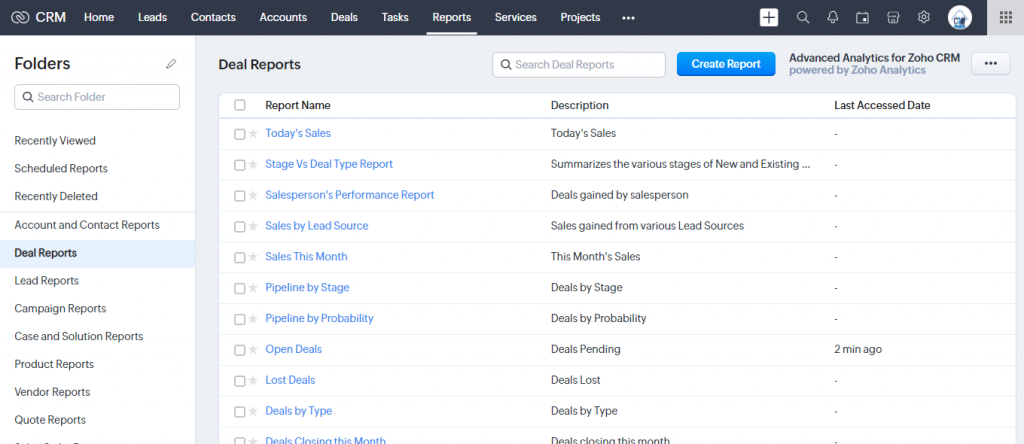Select Account and Contact Reports folder
This screenshot has width=1024, height=444.
[87, 225]
